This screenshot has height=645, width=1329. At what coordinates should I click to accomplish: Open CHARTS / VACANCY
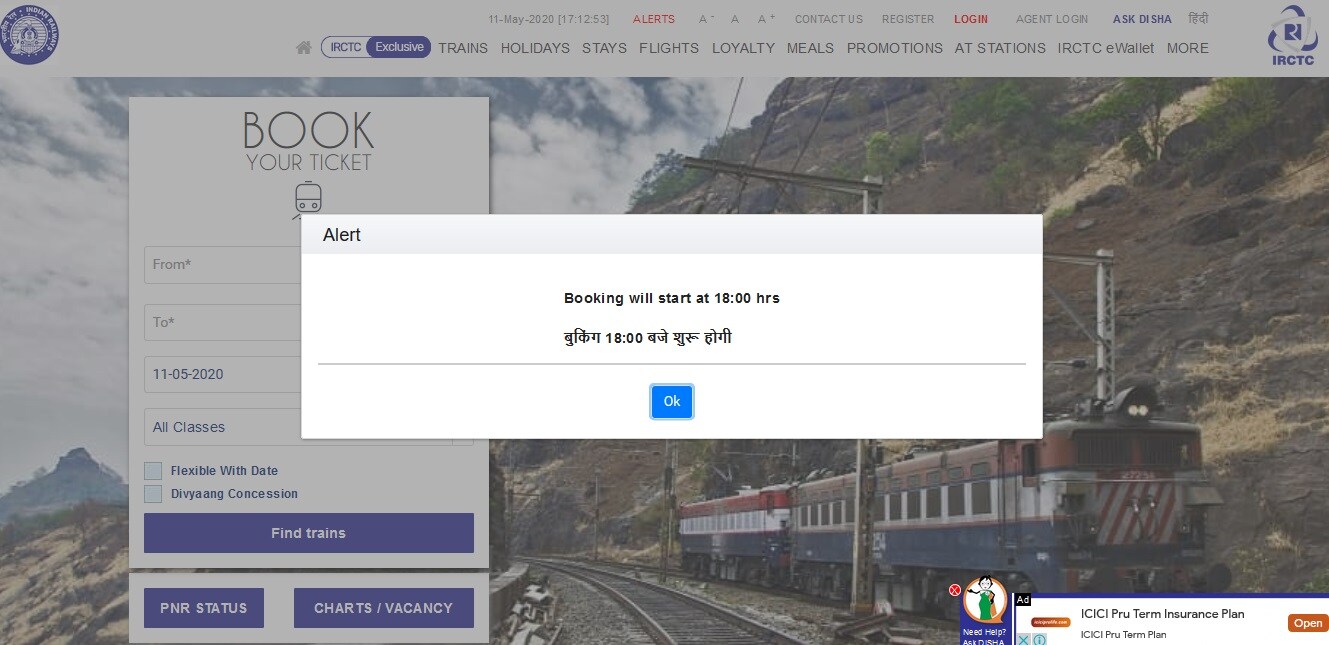pyautogui.click(x=384, y=608)
